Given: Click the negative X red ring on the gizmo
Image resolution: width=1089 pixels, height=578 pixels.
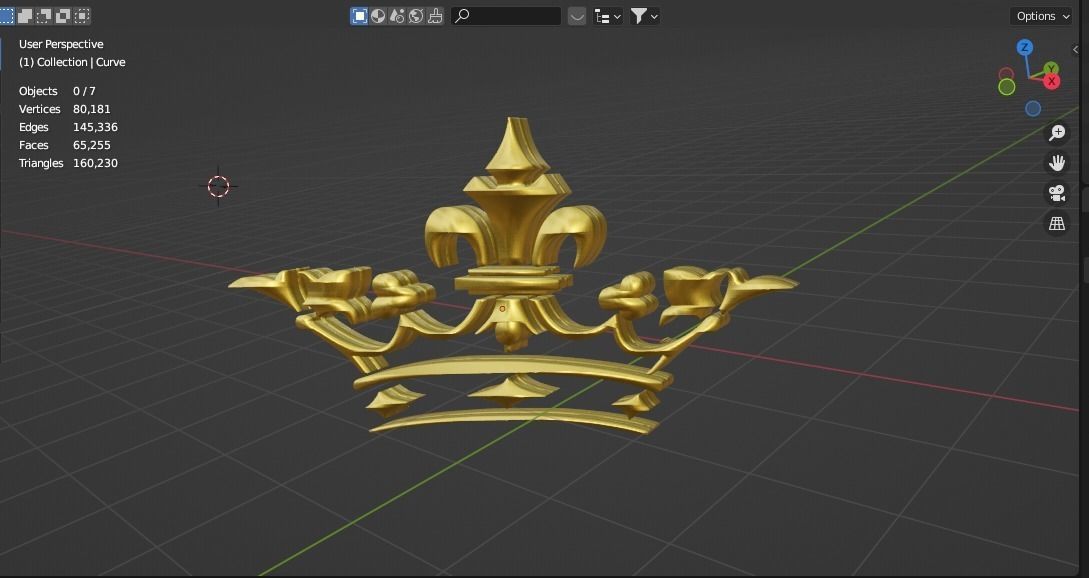Looking at the screenshot, I should [1006, 74].
